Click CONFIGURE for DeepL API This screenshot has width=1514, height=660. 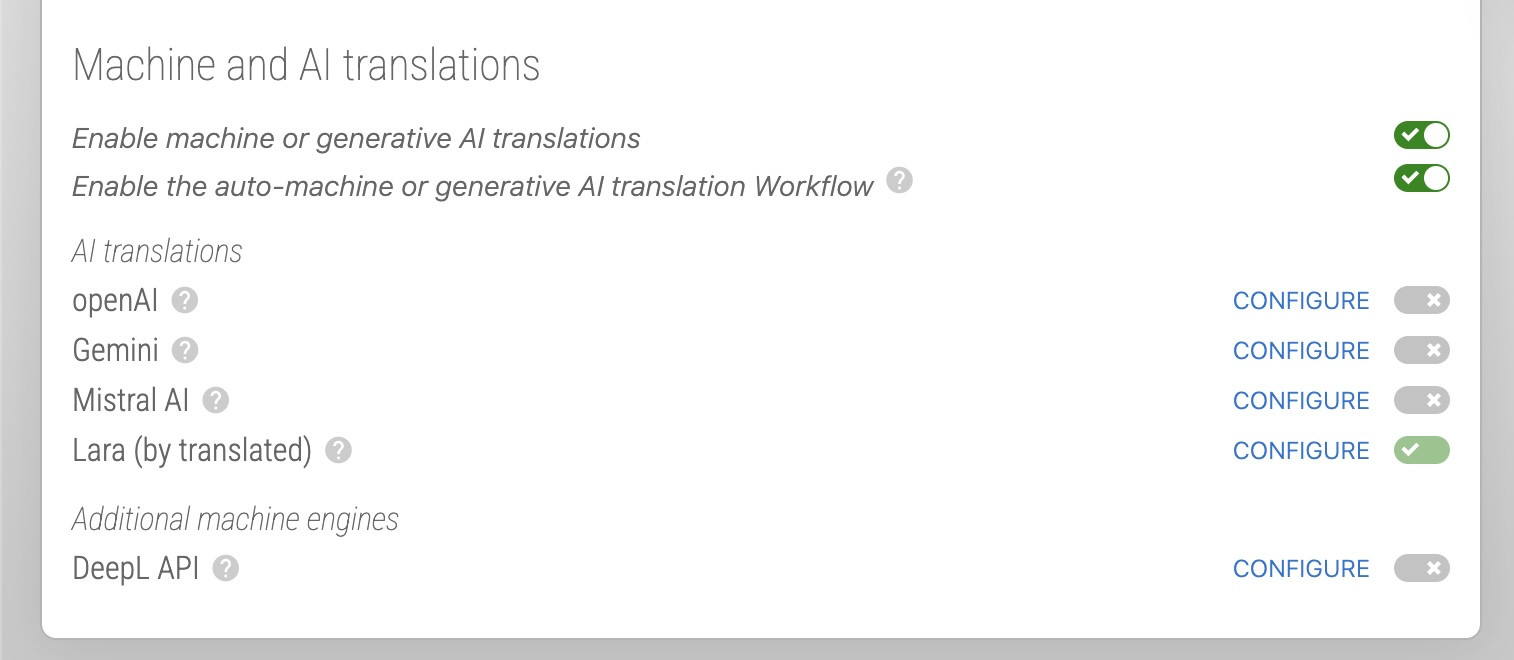coord(1300,569)
